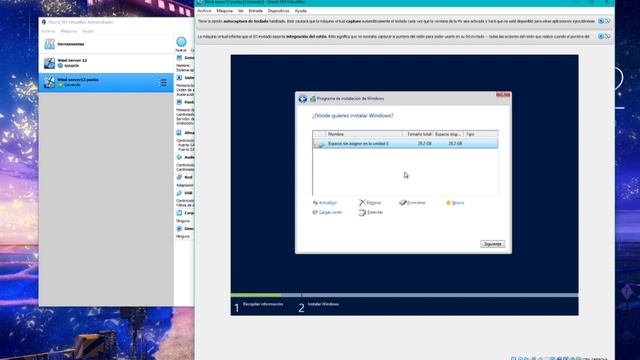Click the Audio section speaker icon

pyautogui.click(x=179, y=157)
